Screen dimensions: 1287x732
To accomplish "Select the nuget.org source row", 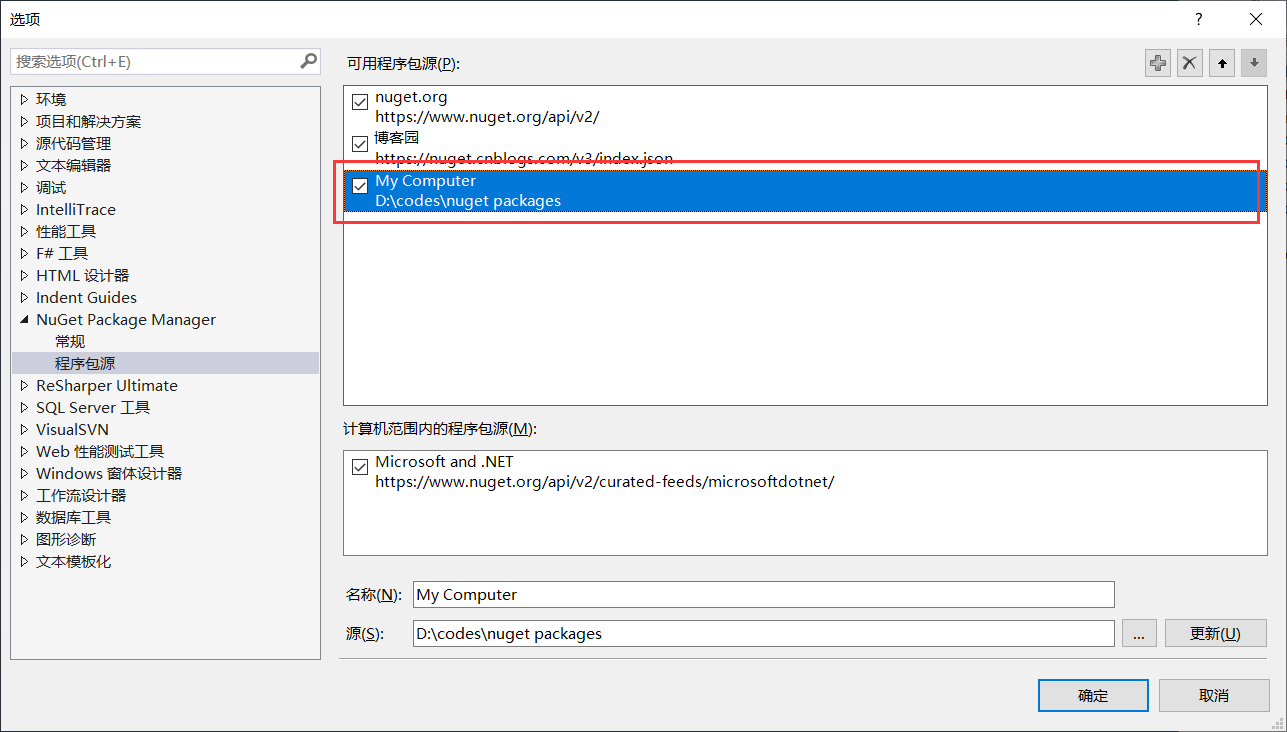I will (803, 107).
